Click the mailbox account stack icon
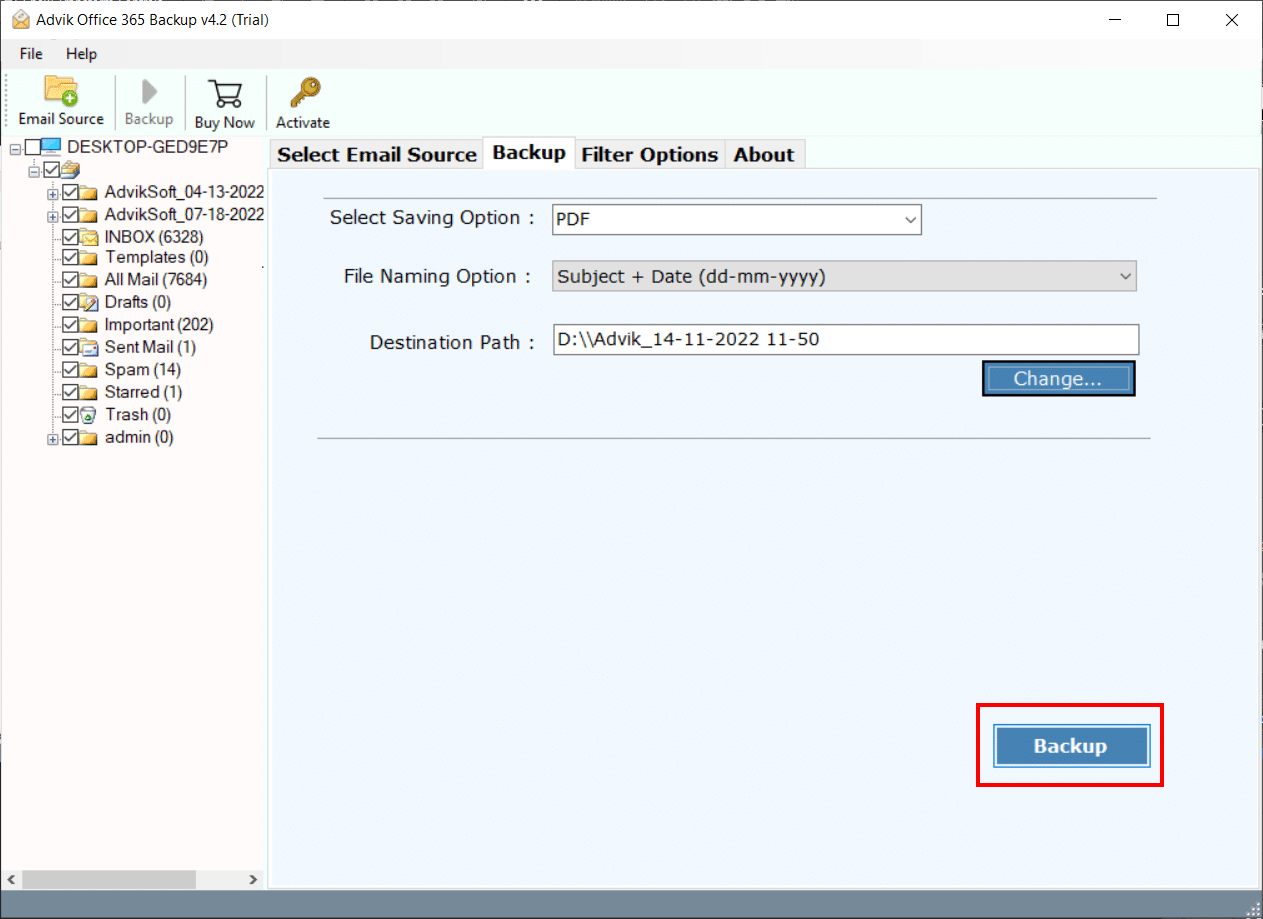1263x919 pixels. 69,169
